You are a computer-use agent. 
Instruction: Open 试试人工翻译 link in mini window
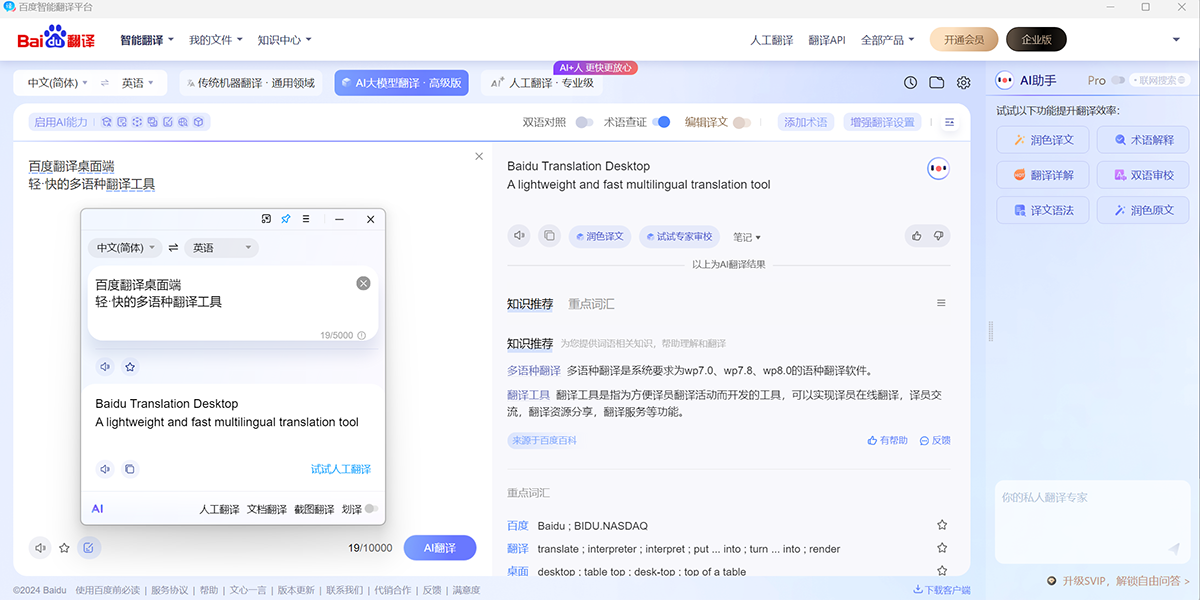(x=342, y=468)
